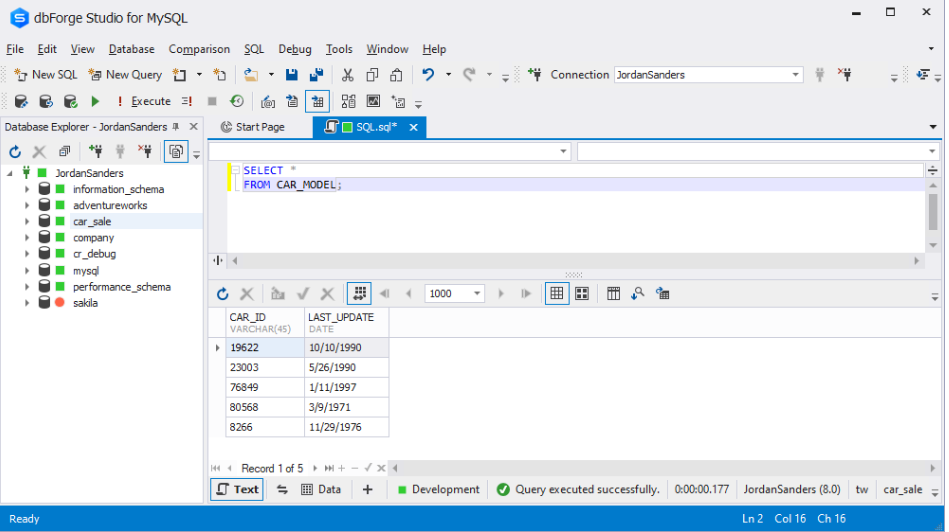Open the Connection JordanSanders dropdown
Screen dimensions: 949x532
pos(795,74)
